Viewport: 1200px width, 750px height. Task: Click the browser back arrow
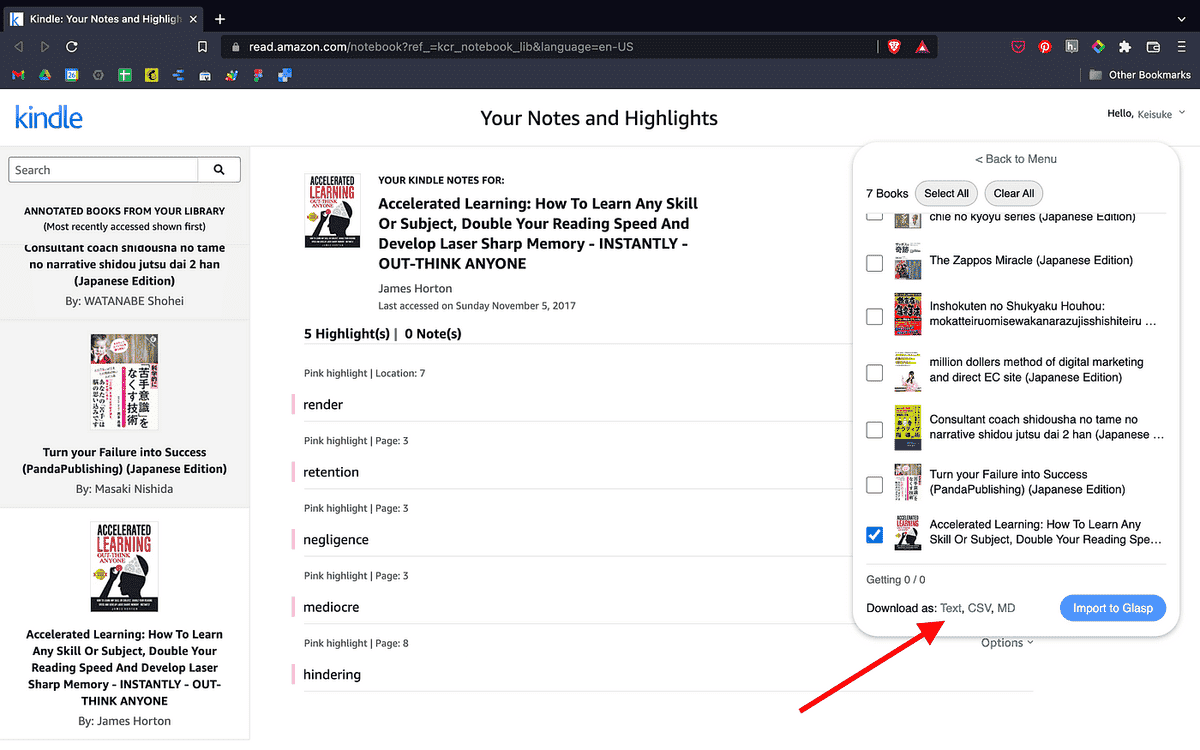point(19,46)
